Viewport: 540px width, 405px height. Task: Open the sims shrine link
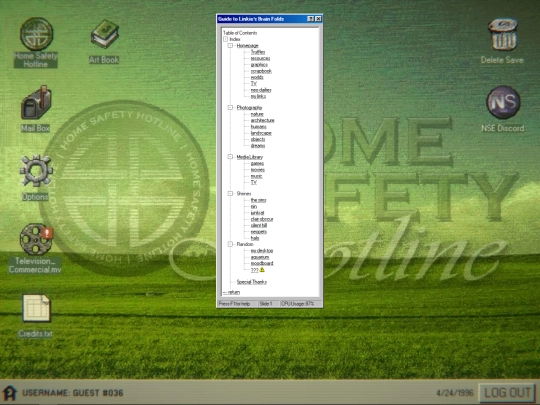click(x=258, y=200)
